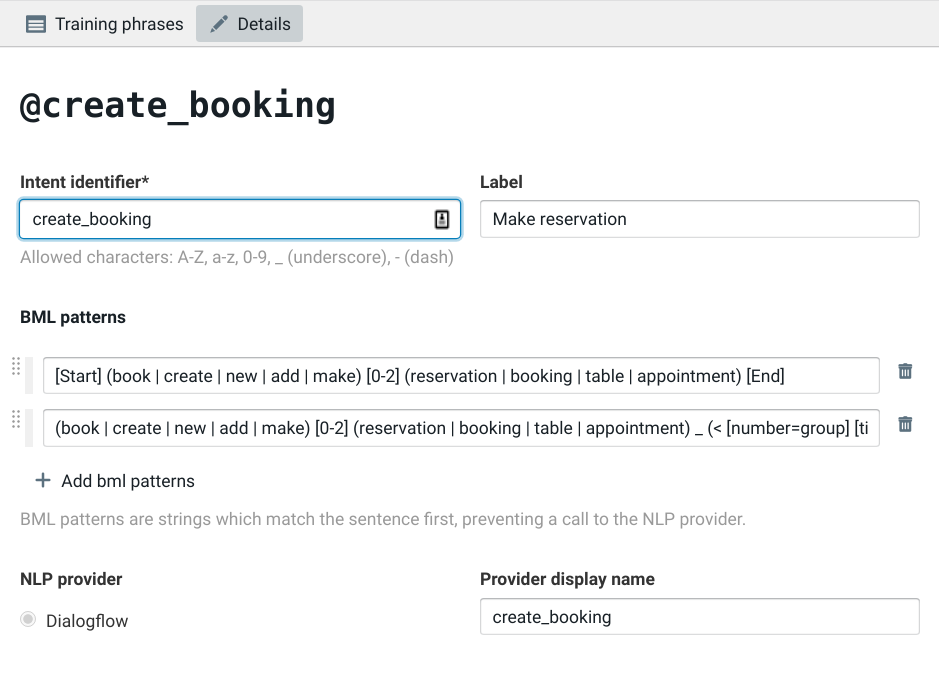Click the BML patterns section label

pyautogui.click(x=73, y=317)
